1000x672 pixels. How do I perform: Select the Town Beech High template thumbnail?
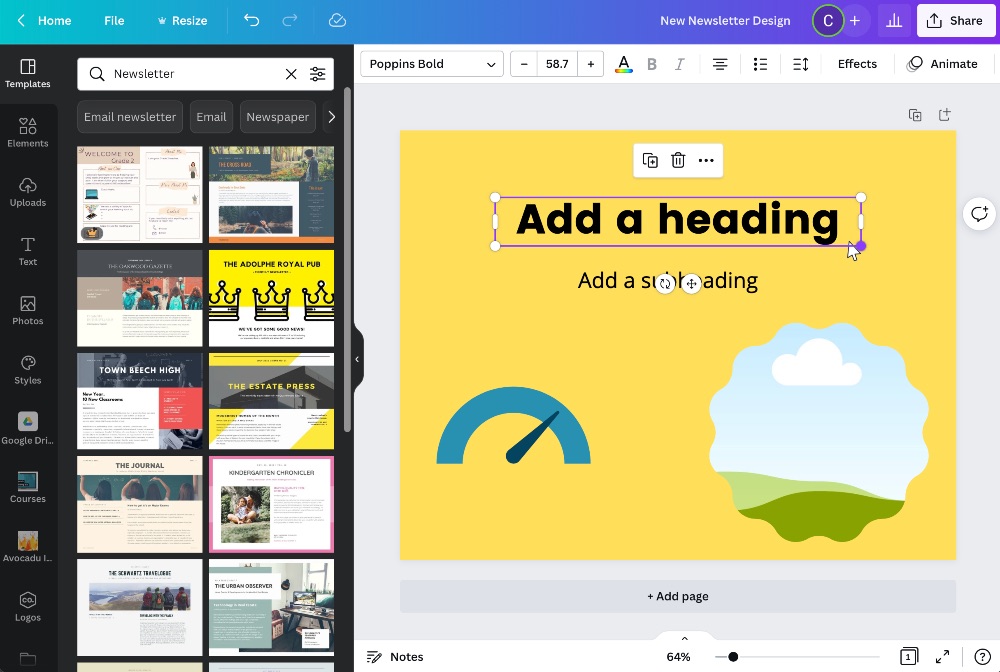pos(139,400)
